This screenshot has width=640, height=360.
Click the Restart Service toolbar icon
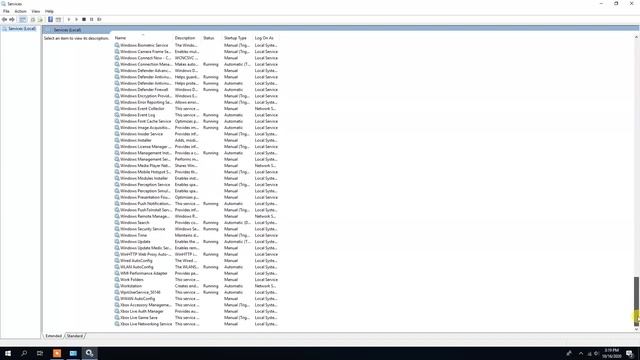click(99, 19)
